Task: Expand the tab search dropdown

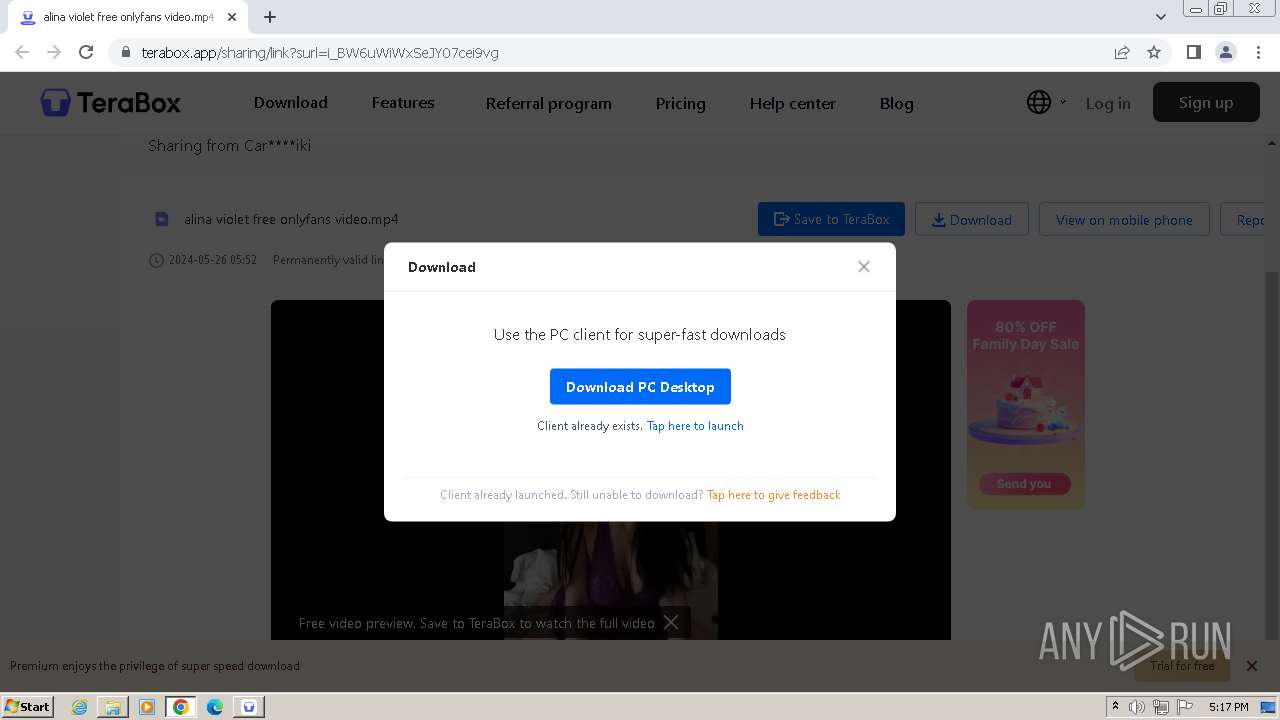Action: point(1161,17)
